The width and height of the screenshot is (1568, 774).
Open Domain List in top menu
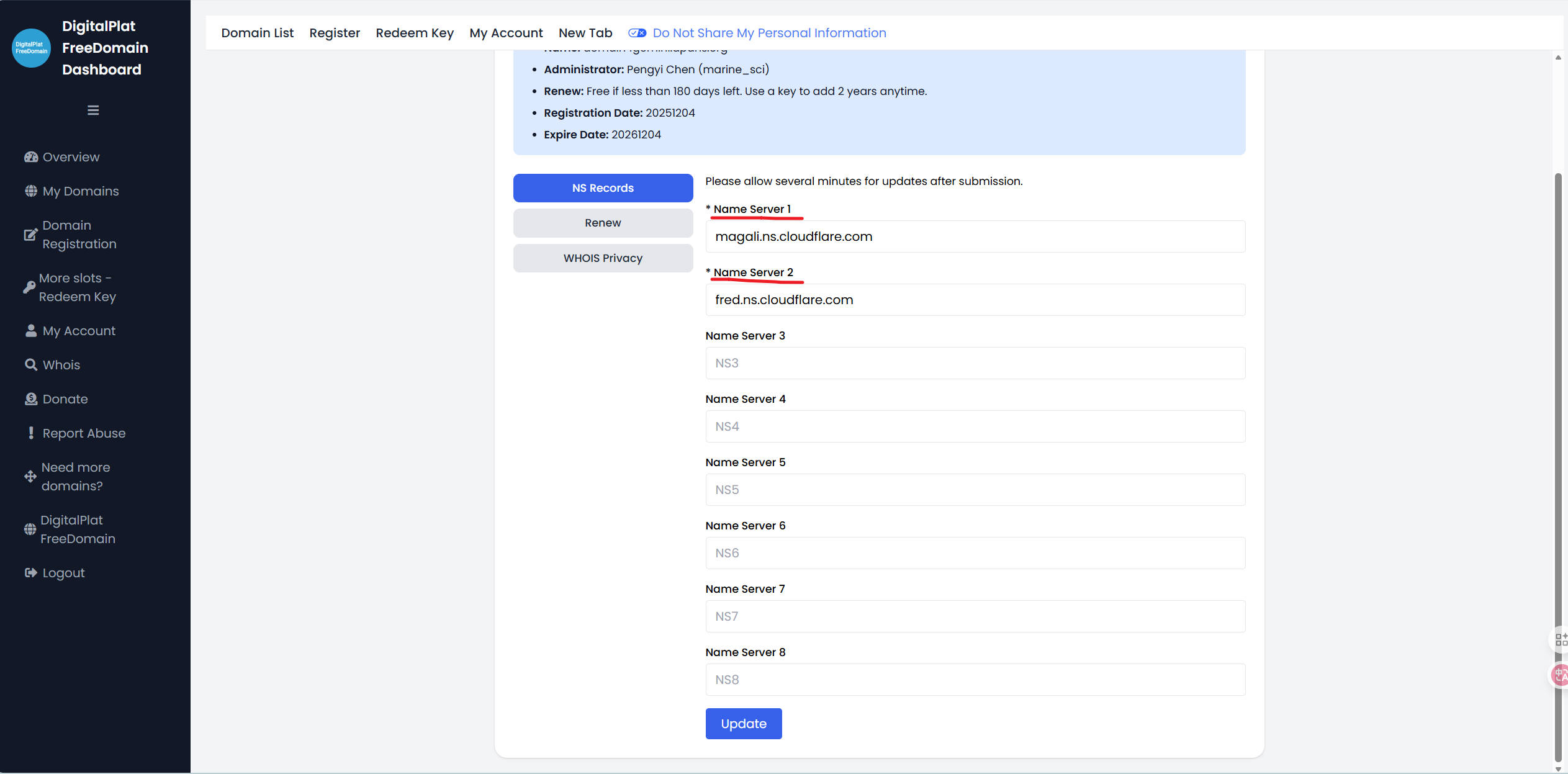click(x=257, y=33)
